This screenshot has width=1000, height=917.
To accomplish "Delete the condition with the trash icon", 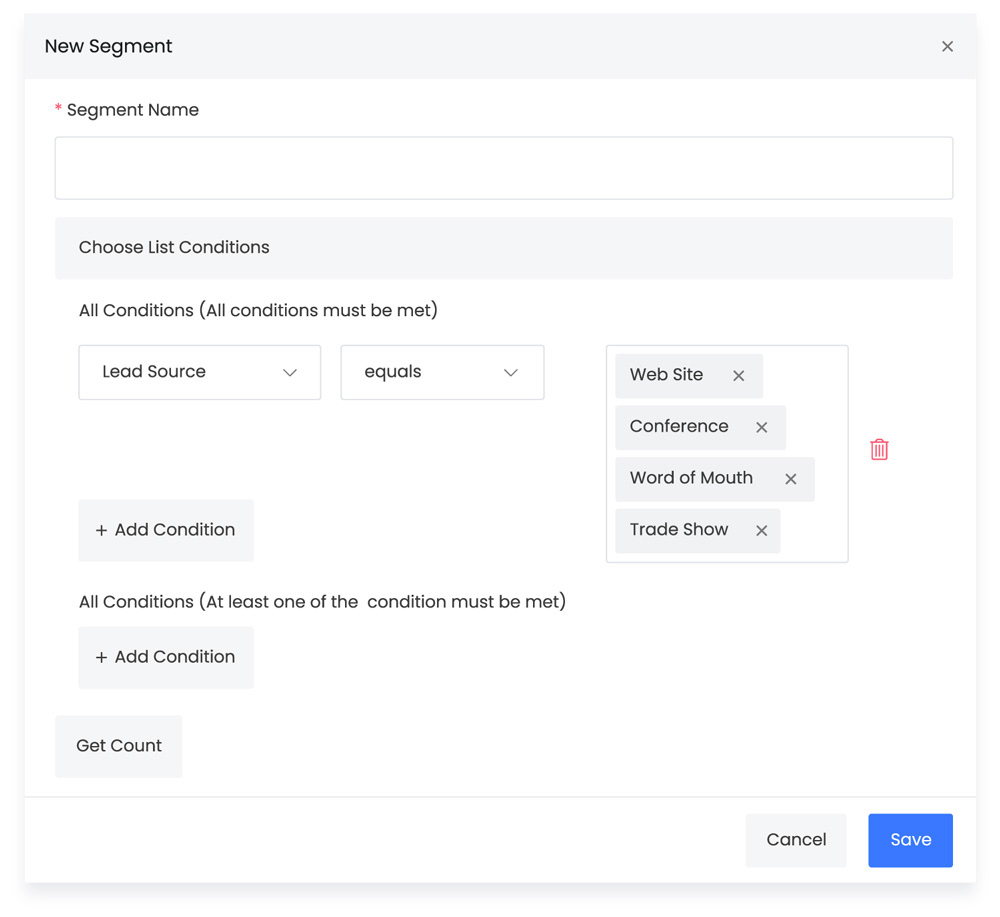I will click(x=879, y=450).
